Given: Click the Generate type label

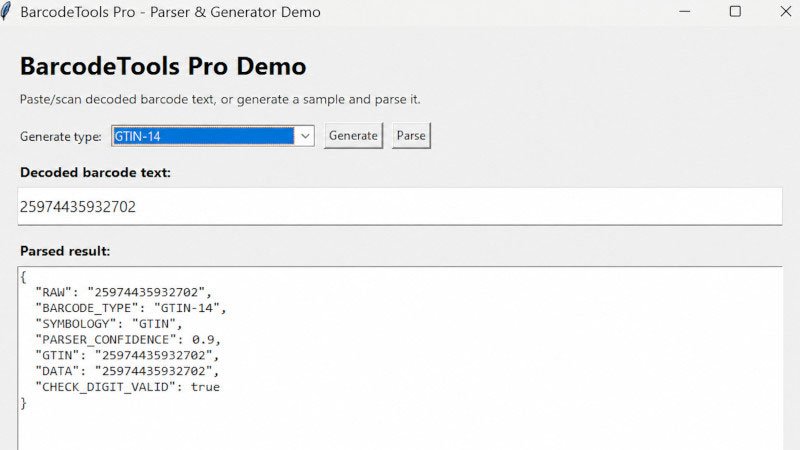Looking at the screenshot, I should 61,137.
